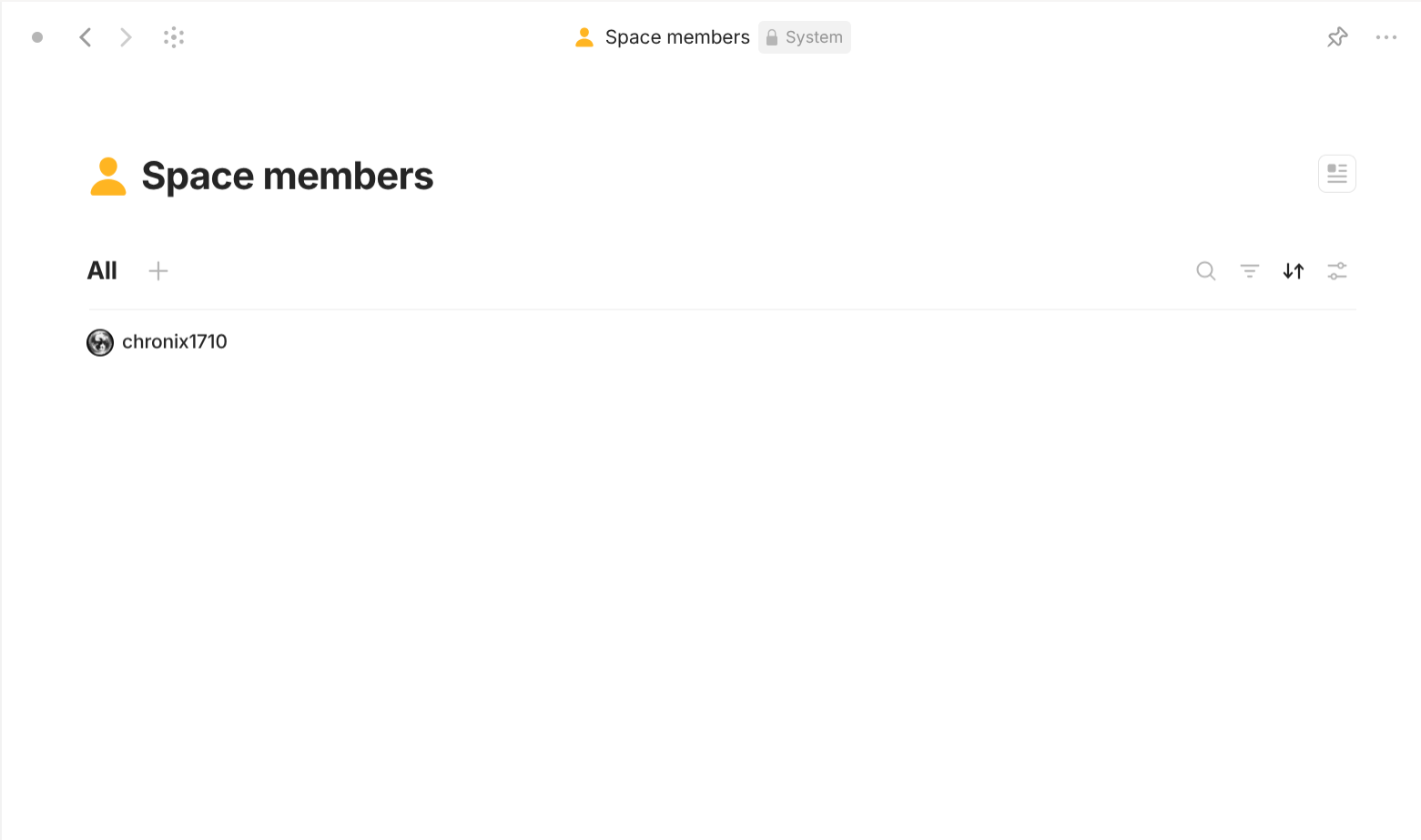This screenshot has height=840, width=1421.
Task: Open the chronix1710 member entry
Action: coord(175,342)
